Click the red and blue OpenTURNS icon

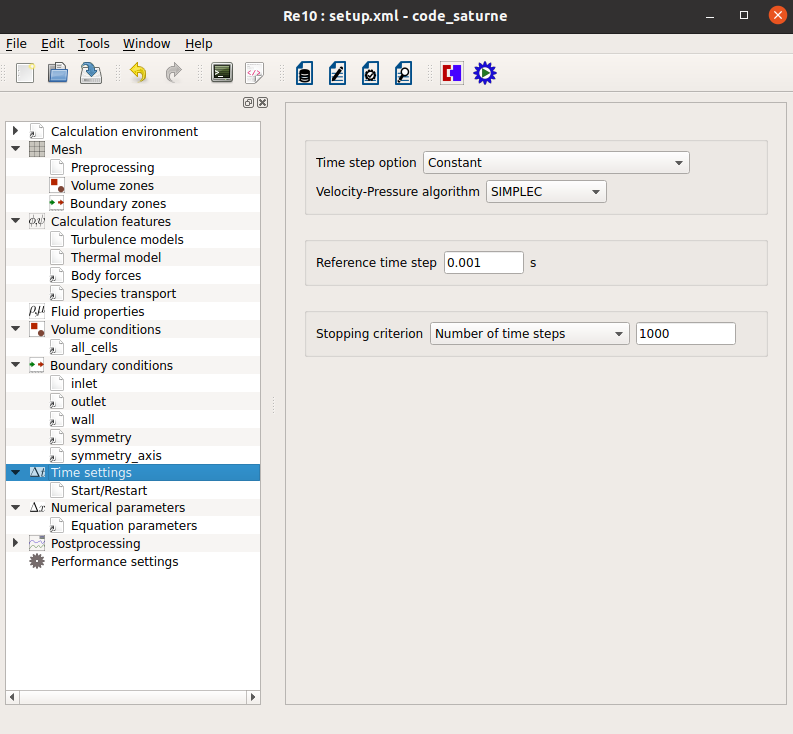452,73
